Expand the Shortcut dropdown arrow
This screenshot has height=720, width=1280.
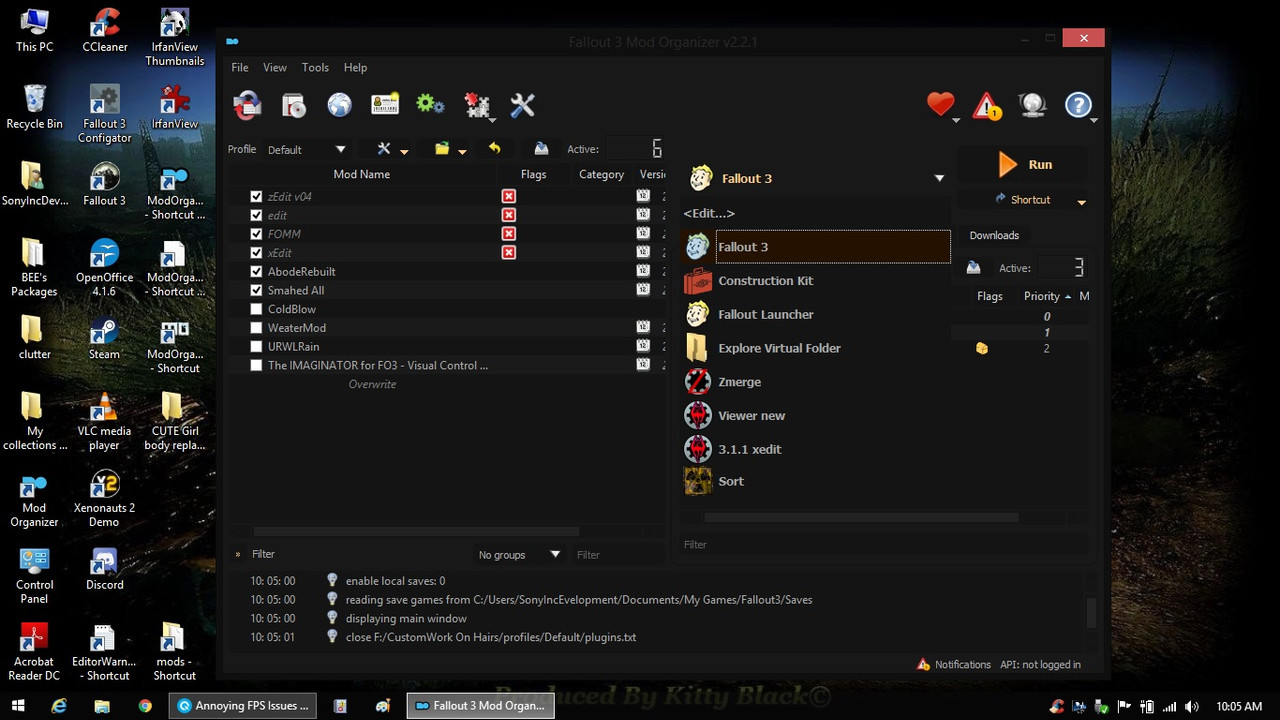(1082, 200)
